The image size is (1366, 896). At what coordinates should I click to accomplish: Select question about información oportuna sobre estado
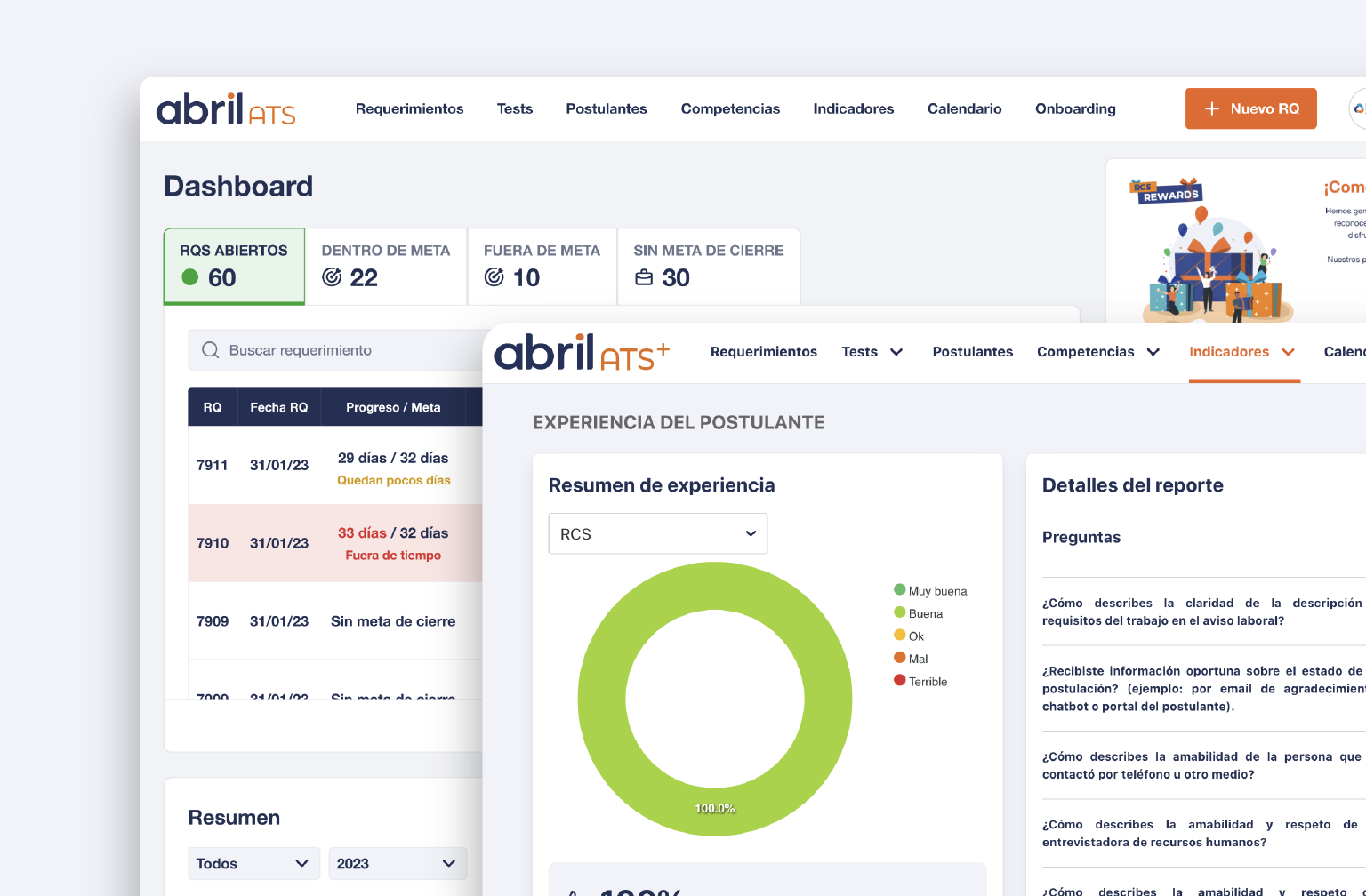pyautogui.click(x=1204, y=689)
